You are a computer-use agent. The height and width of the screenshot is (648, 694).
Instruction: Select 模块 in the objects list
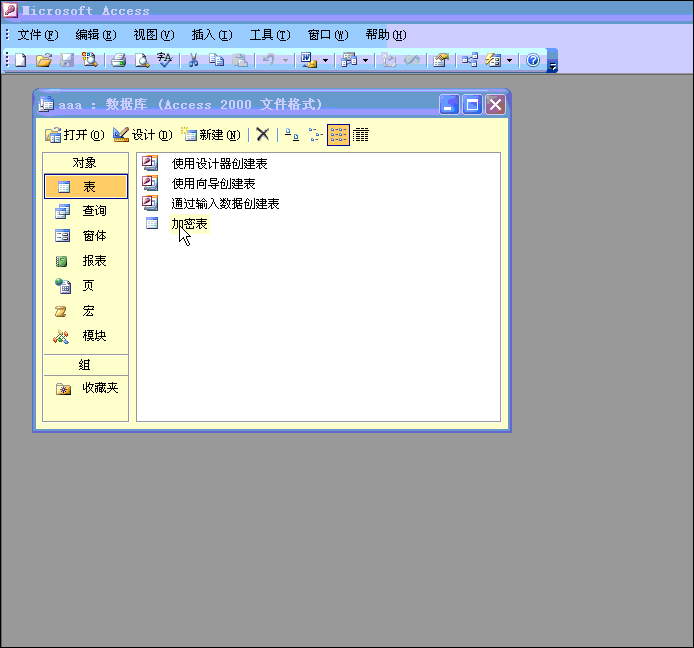[x=86, y=336]
